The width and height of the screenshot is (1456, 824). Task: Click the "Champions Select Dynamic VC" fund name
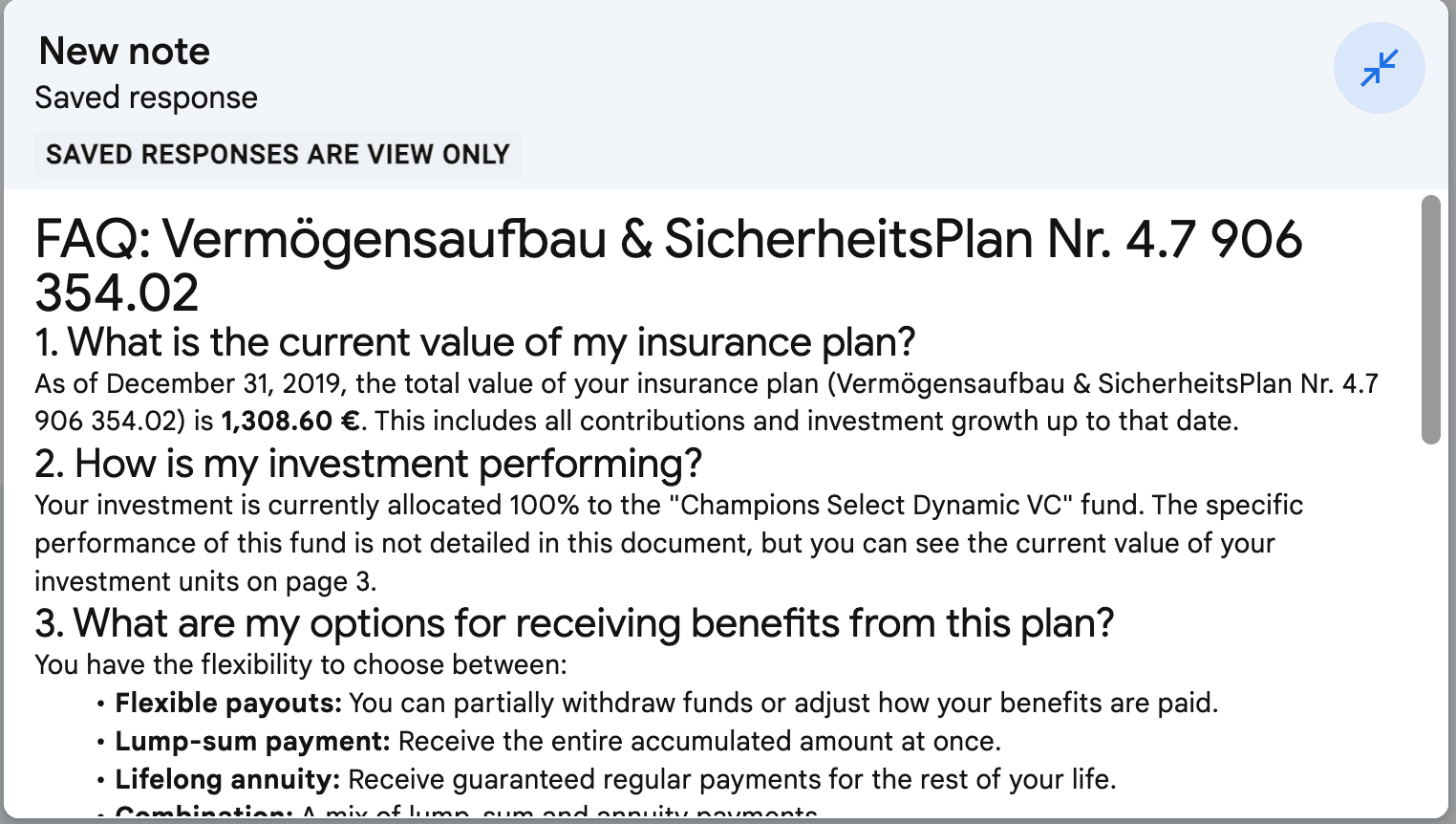[876, 505]
